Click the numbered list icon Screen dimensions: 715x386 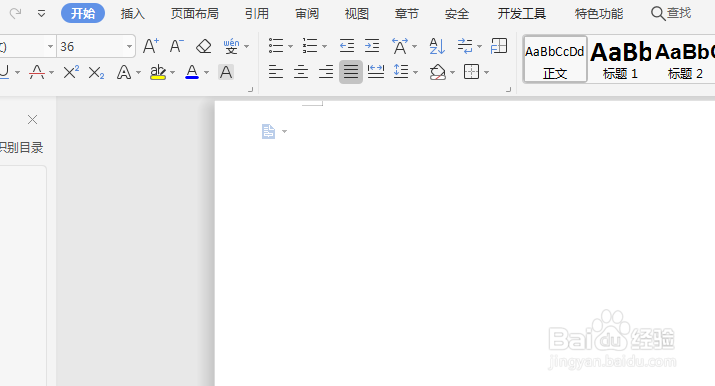[x=310, y=46]
